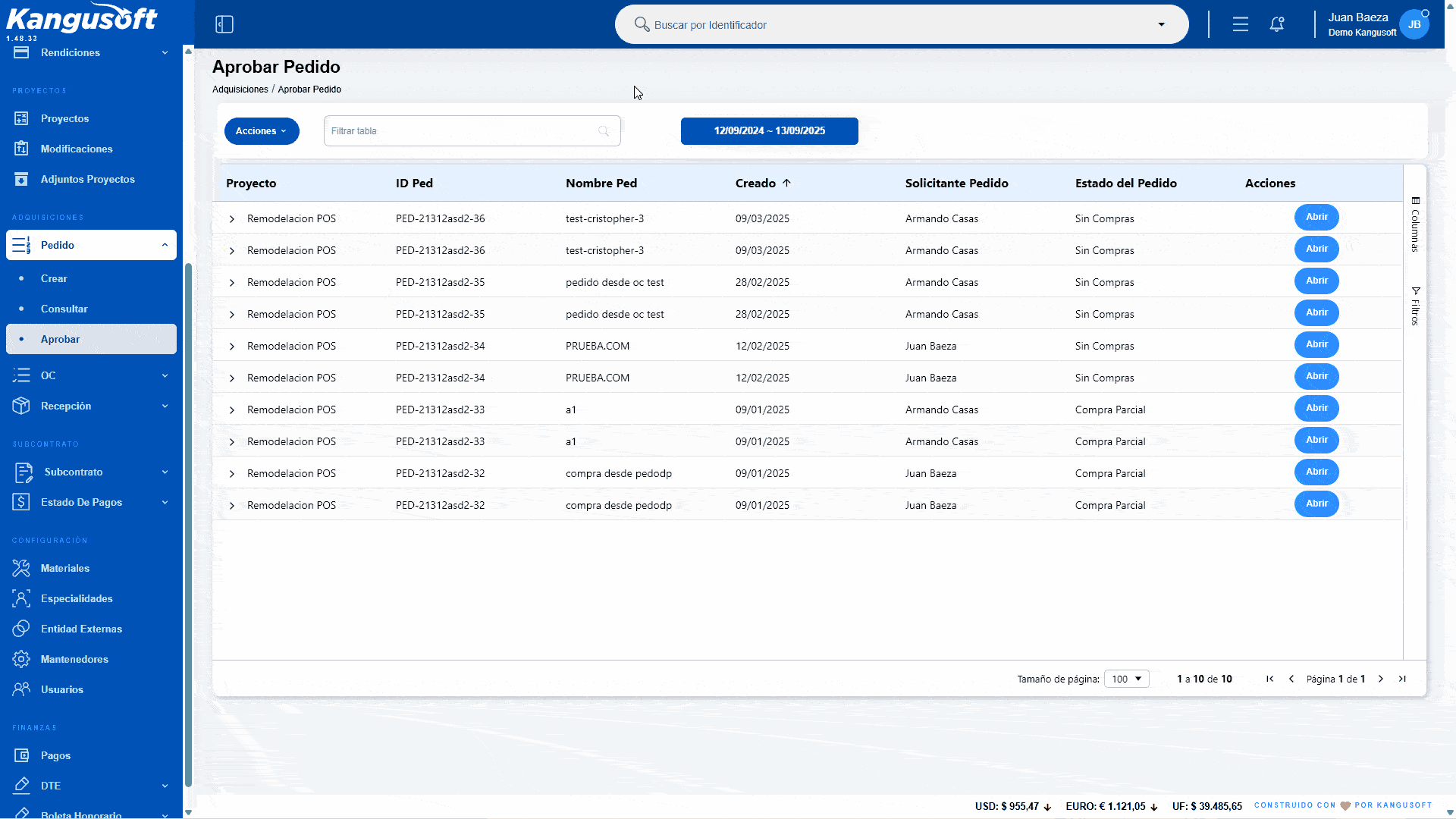Collapse the sidebar panel icon
This screenshot has height=819, width=1456.
coord(224,24)
